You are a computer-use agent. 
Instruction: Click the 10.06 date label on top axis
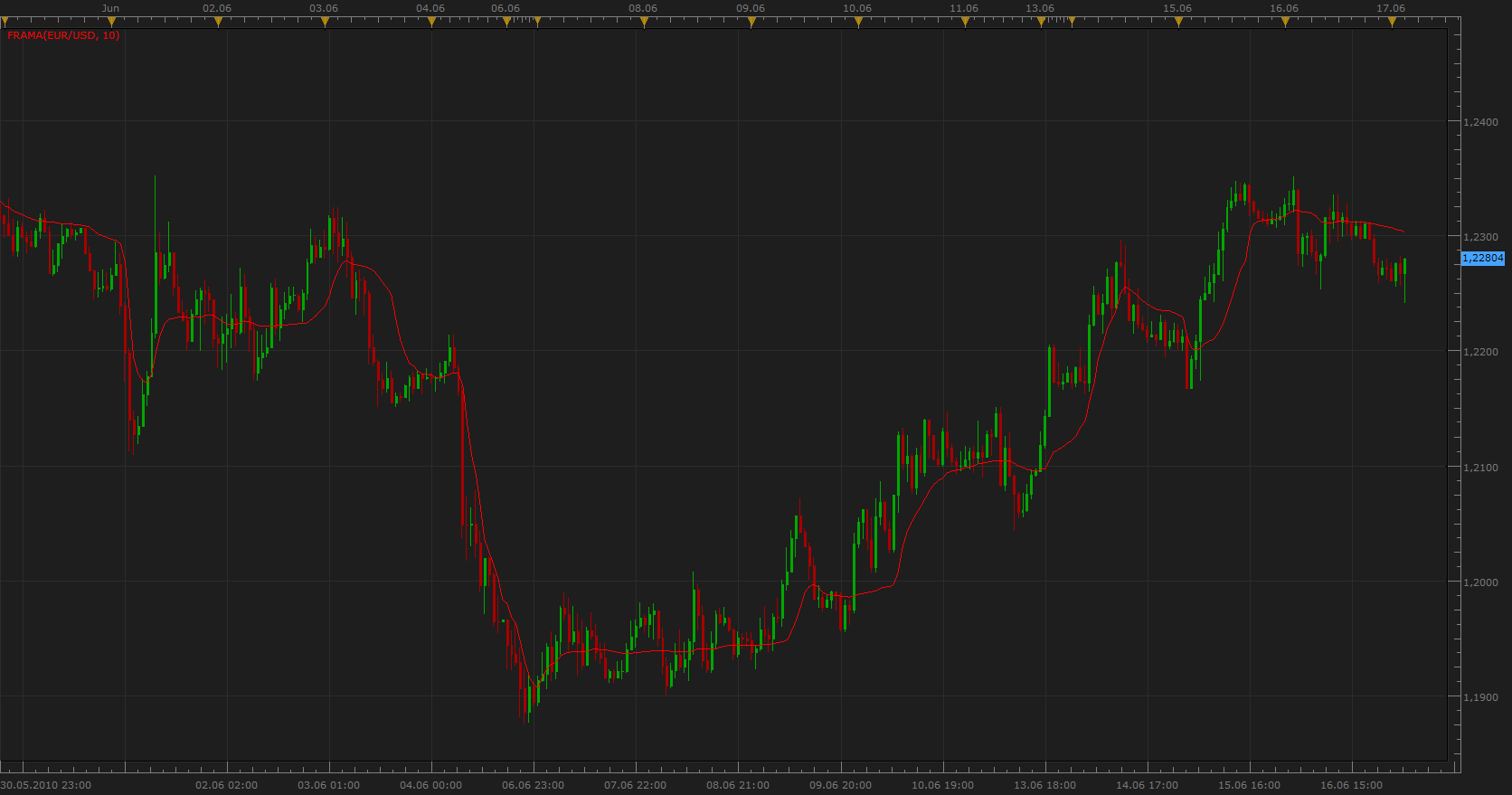point(857,8)
